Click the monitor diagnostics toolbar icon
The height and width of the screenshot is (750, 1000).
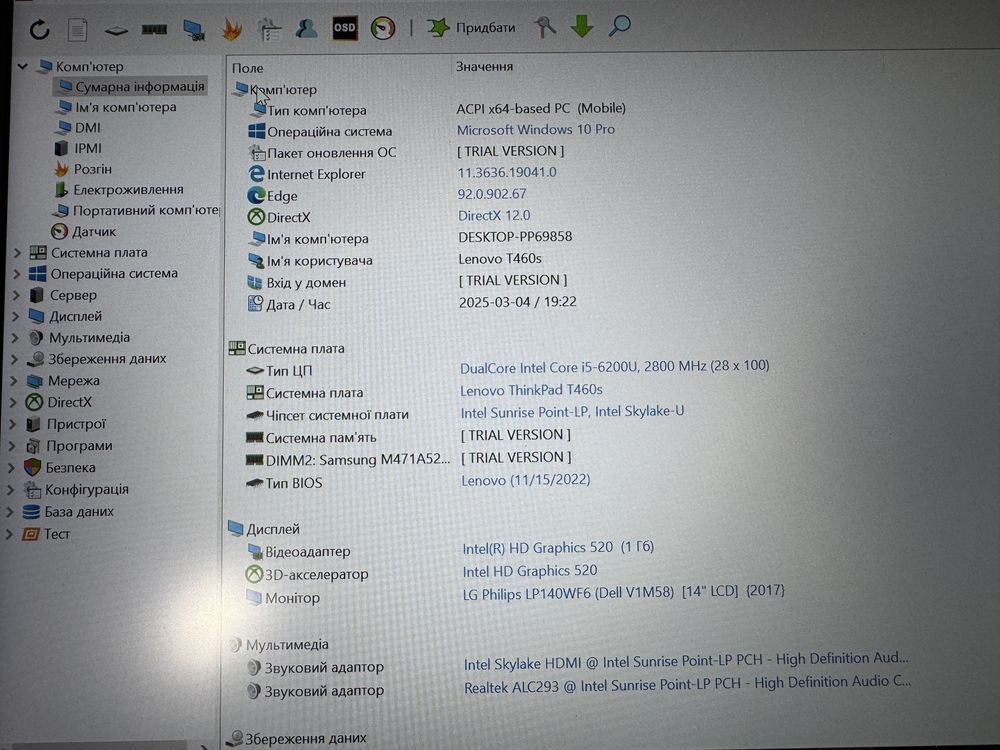194,30
